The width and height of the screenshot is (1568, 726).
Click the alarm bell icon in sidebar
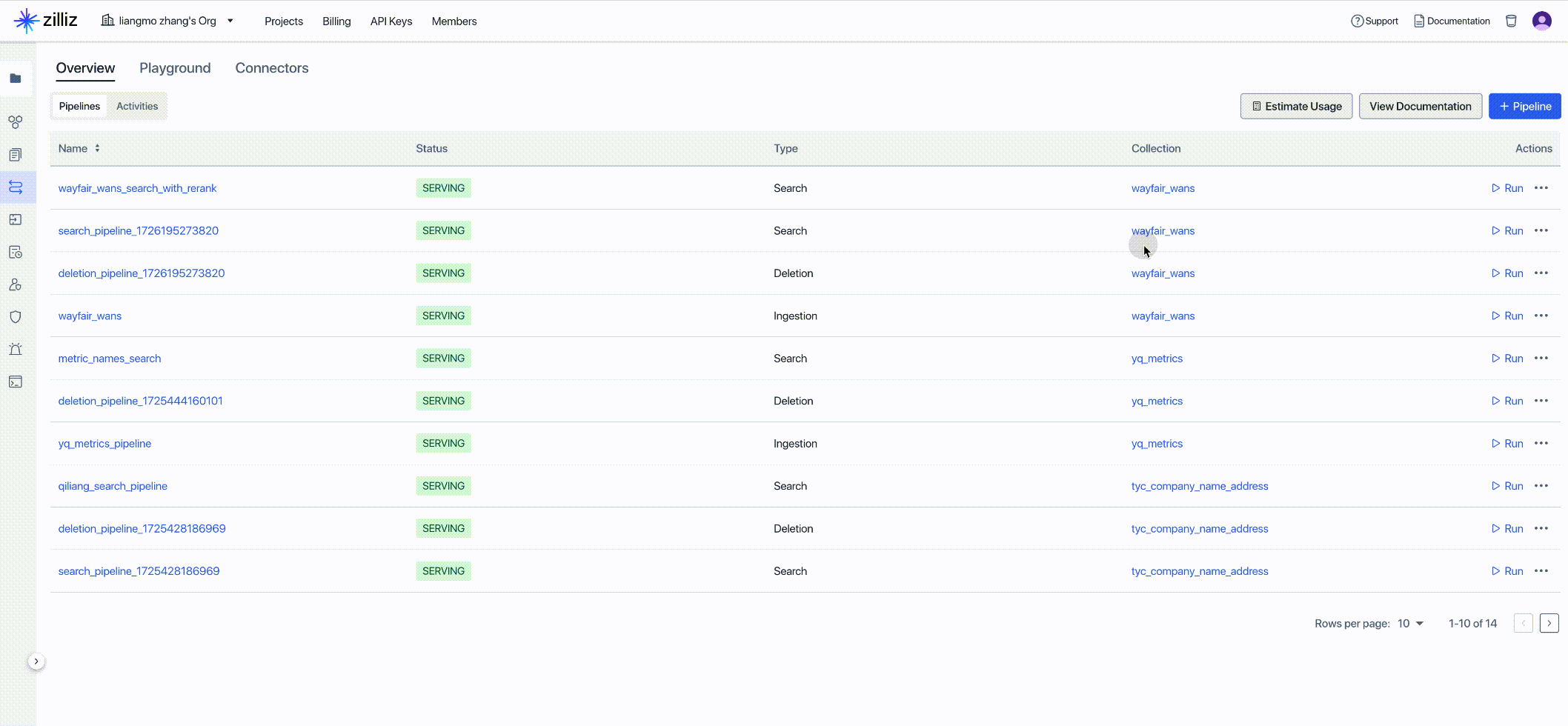tap(16, 349)
